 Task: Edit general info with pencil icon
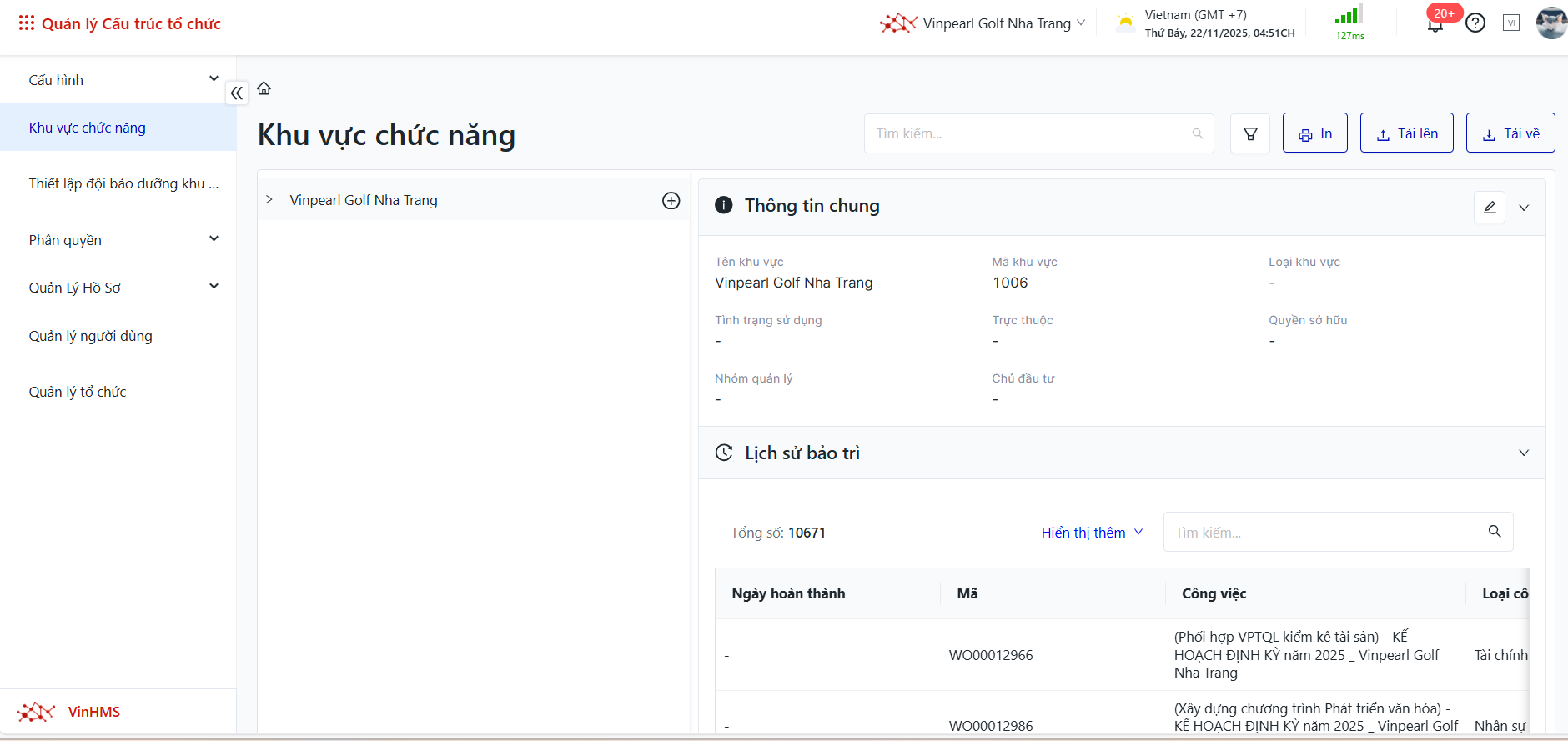(x=1489, y=208)
